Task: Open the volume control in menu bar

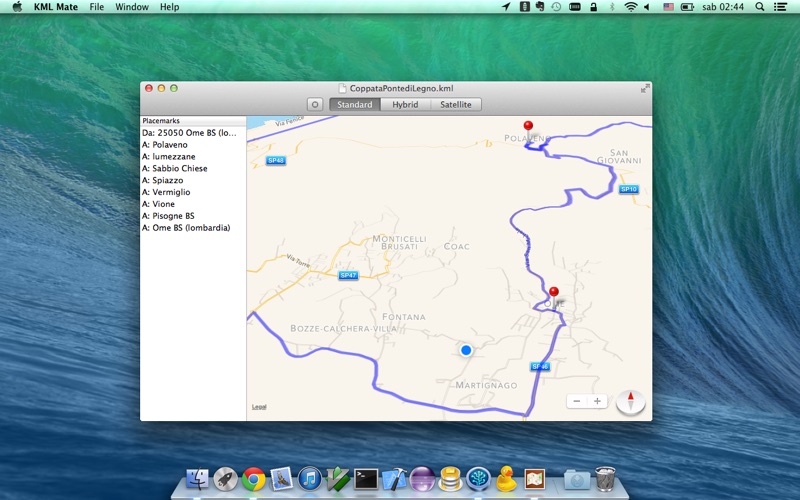Action: 647,7
